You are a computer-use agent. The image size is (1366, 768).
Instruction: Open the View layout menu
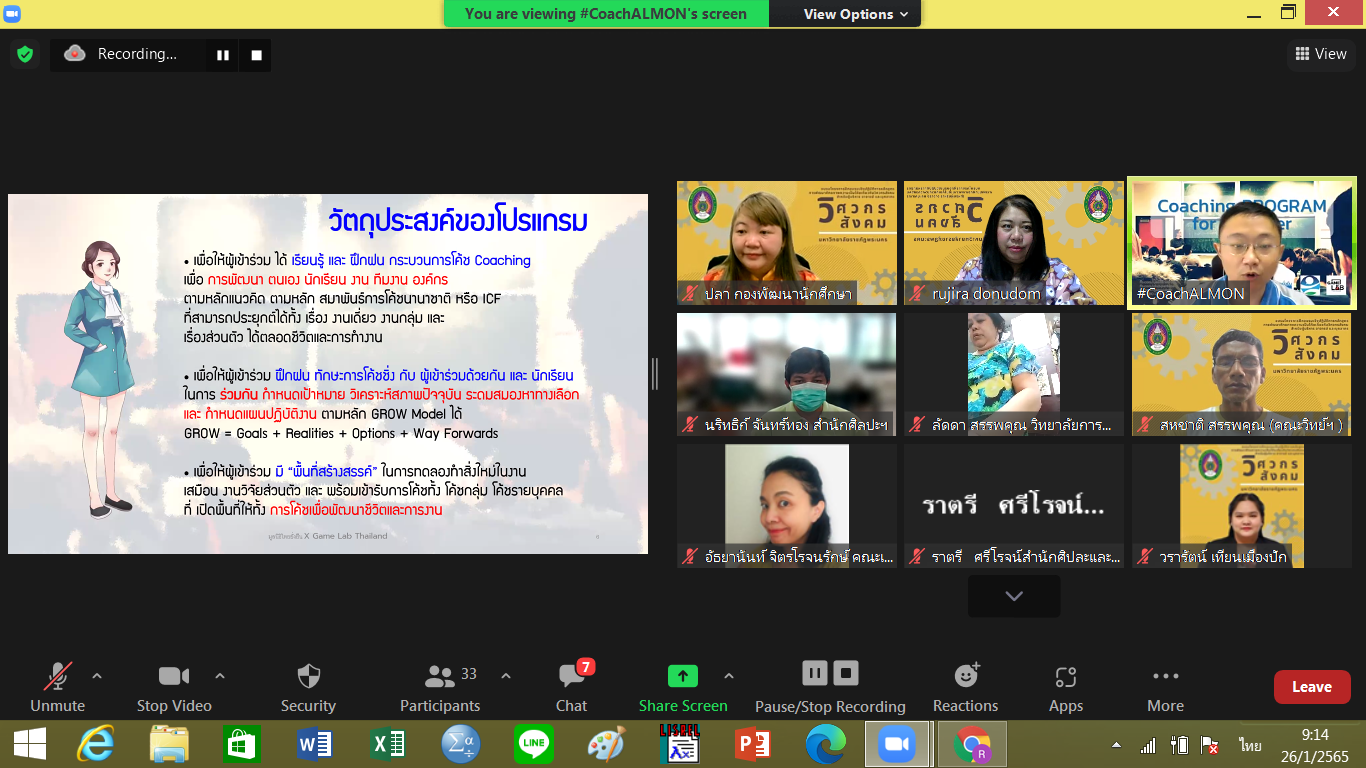point(1320,54)
